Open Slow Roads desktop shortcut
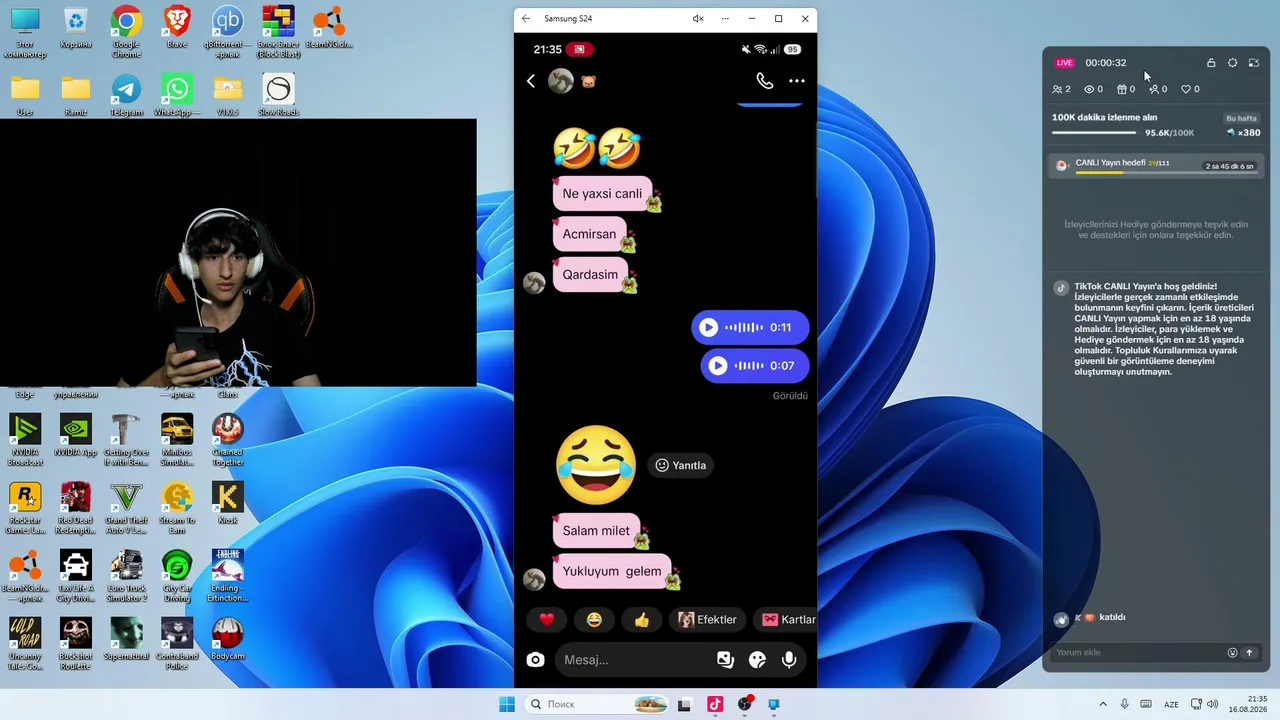This screenshot has width=1280, height=720. pos(278,96)
